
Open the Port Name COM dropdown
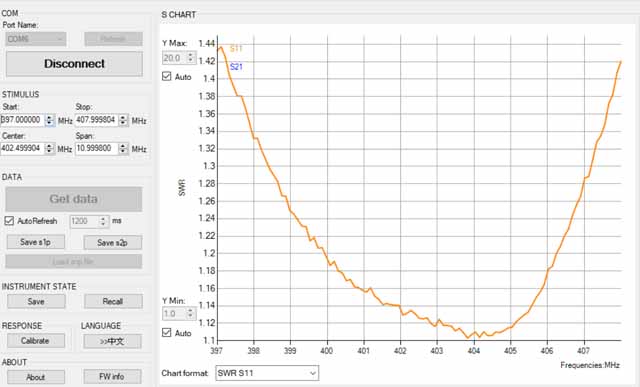point(36,39)
